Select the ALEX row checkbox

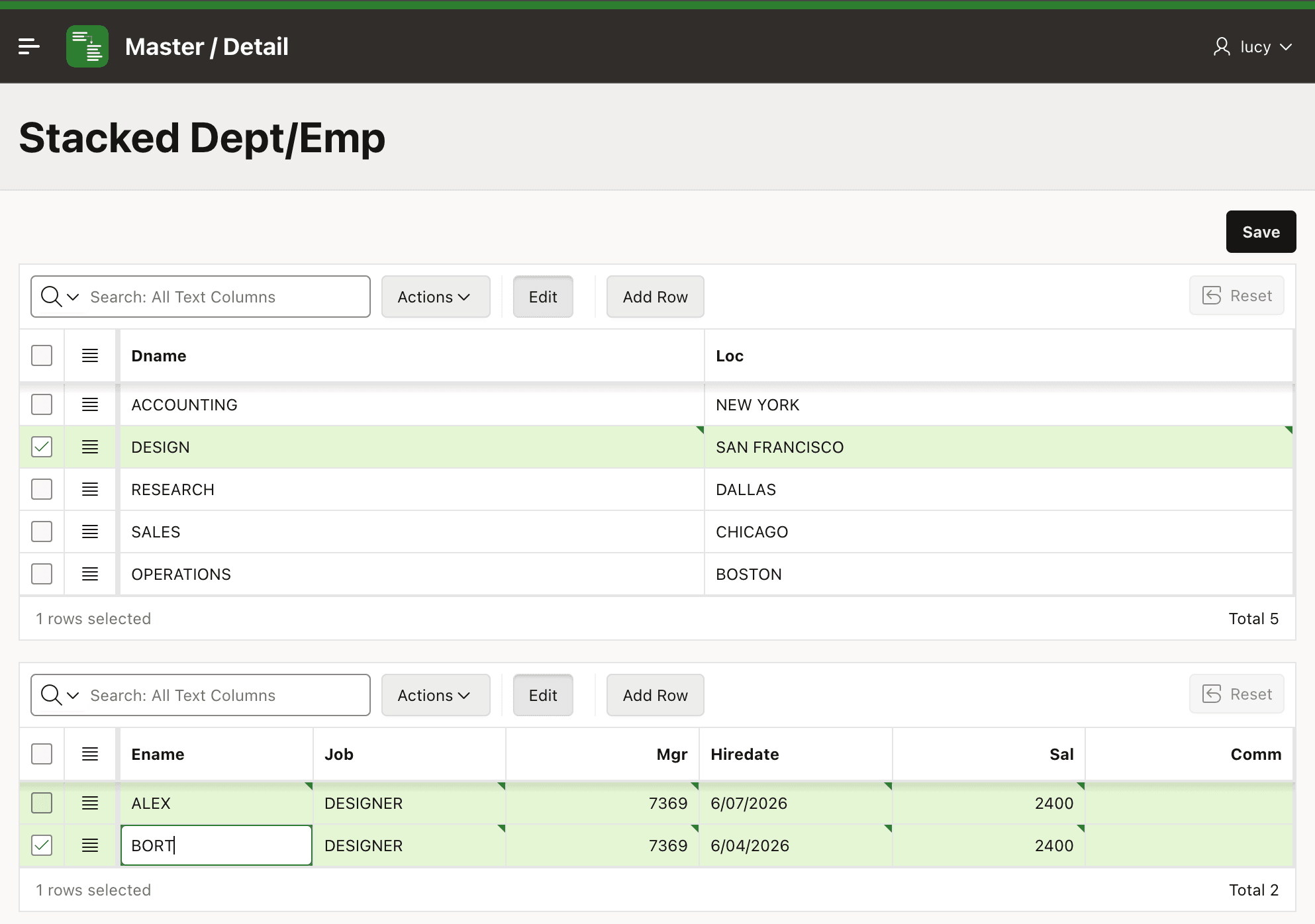tap(42, 803)
